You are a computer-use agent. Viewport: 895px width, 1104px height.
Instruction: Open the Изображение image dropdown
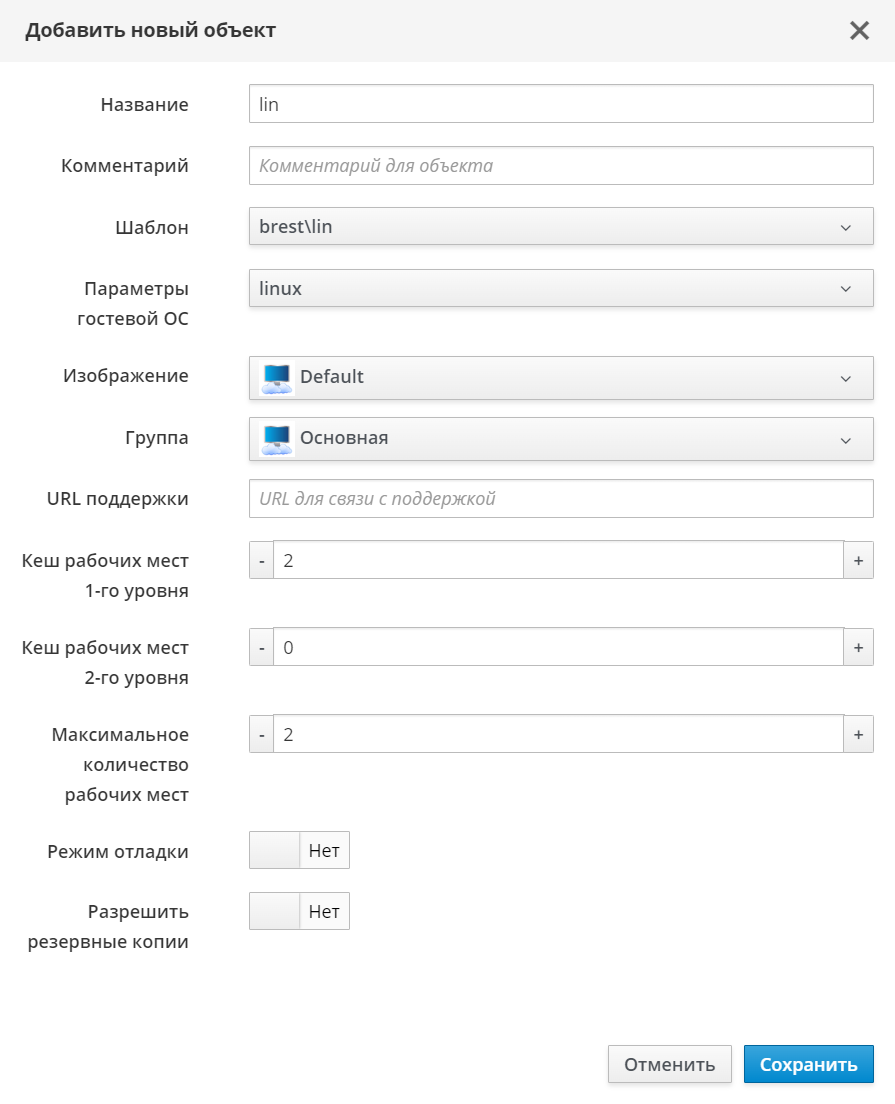(x=561, y=378)
